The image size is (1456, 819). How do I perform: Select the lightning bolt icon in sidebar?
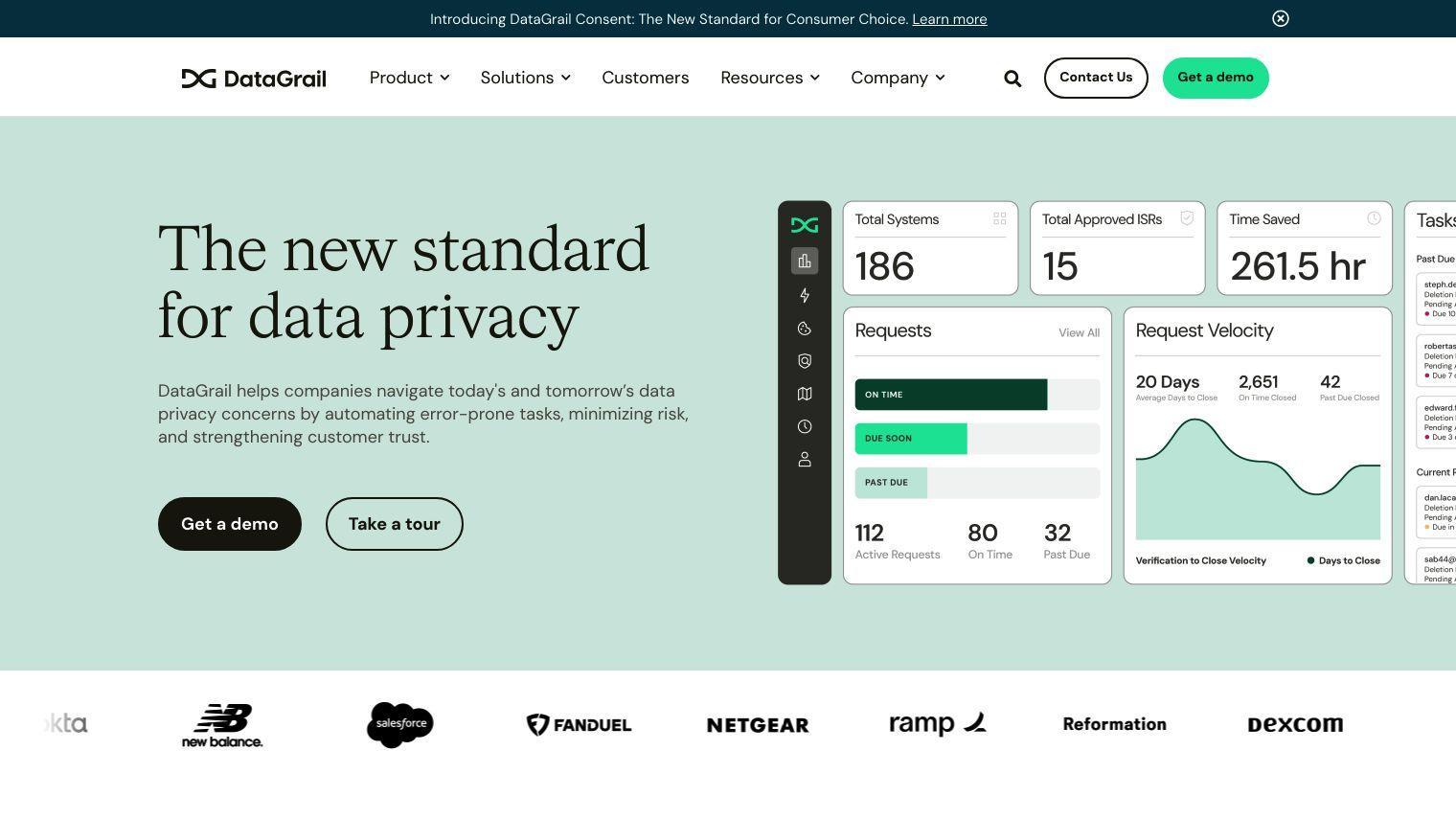coord(805,295)
